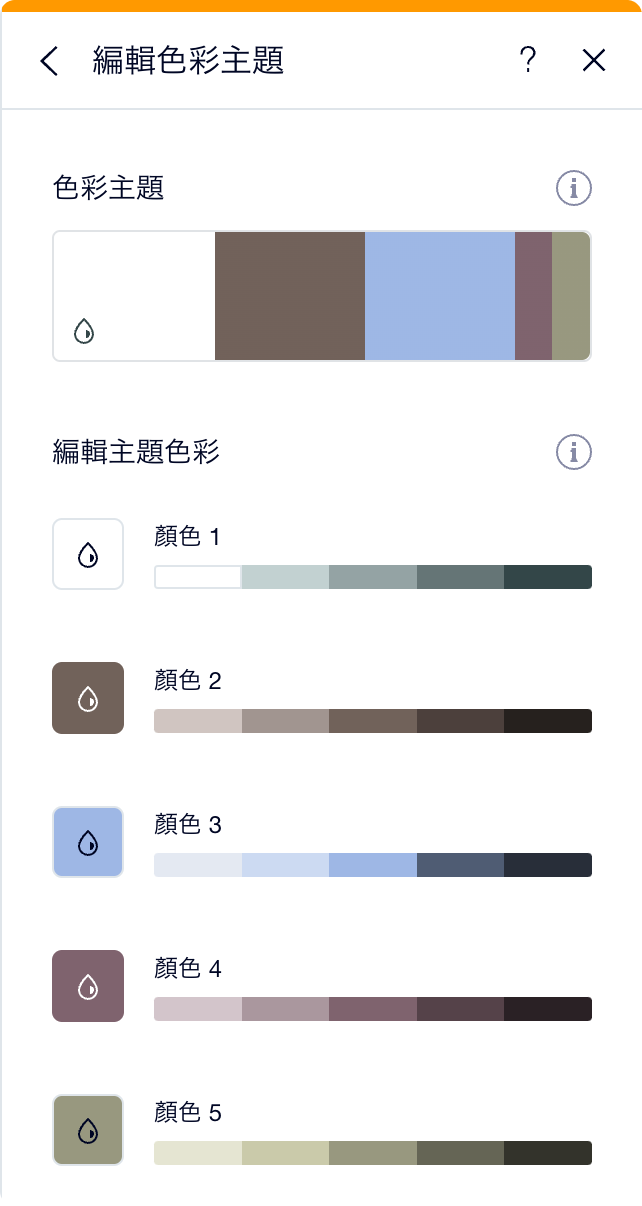Select olive strip in theme palette preview

tap(571, 296)
